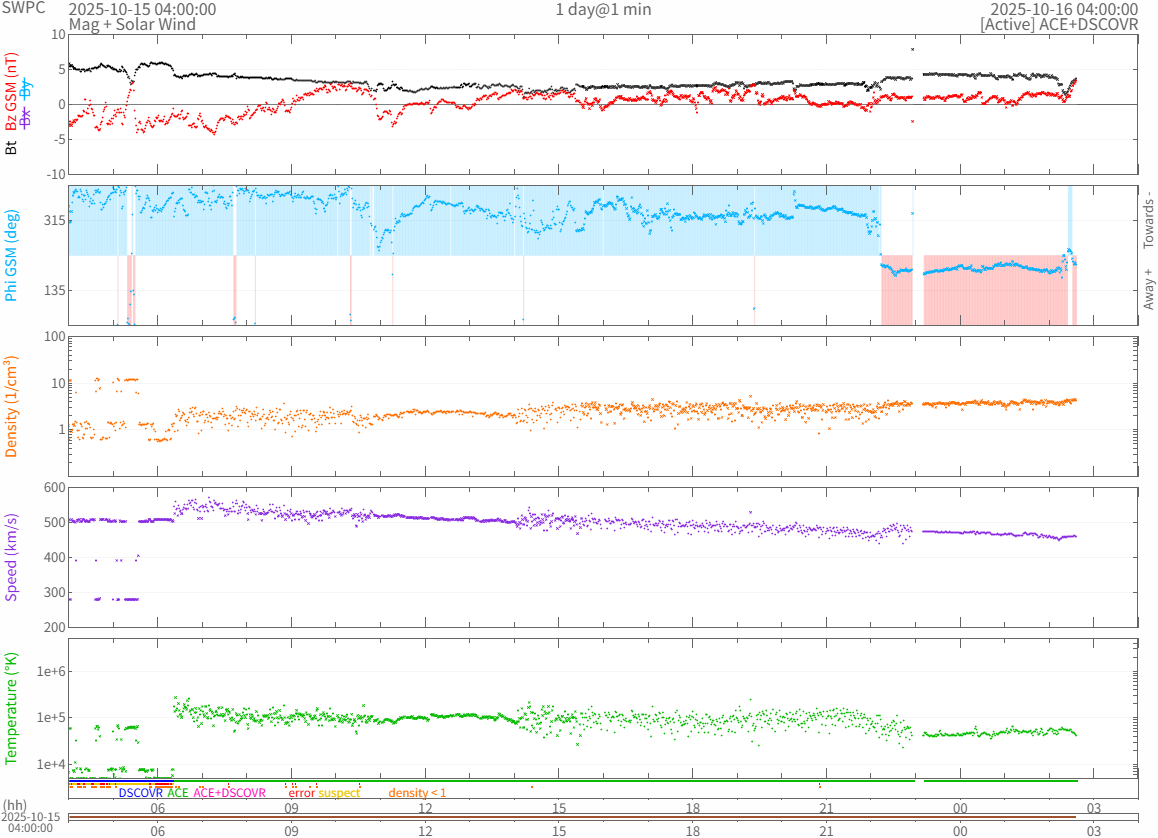Select the green ACE legend entry

tap(177, 793)
